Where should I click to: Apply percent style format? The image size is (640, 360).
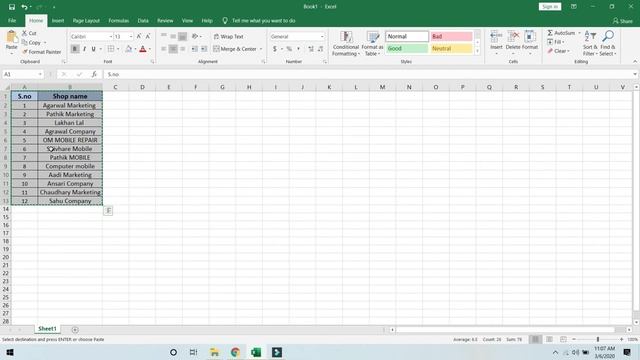click(289, 49)
